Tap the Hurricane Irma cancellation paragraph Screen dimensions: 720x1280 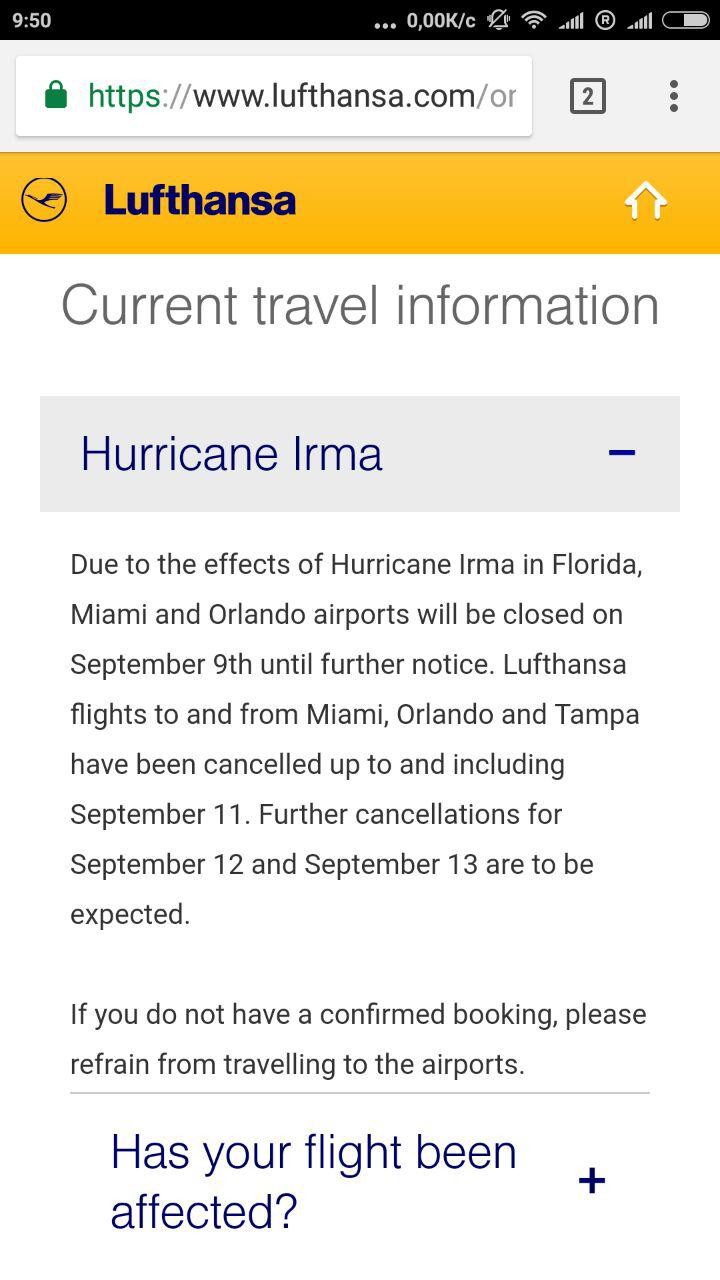356,739
